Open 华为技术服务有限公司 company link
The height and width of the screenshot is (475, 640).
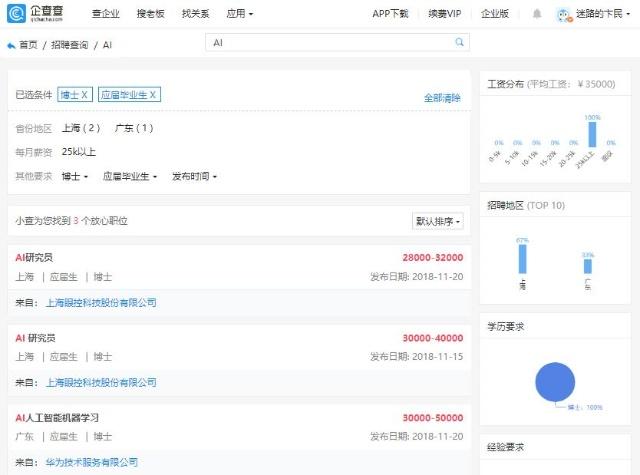[91, 462]
